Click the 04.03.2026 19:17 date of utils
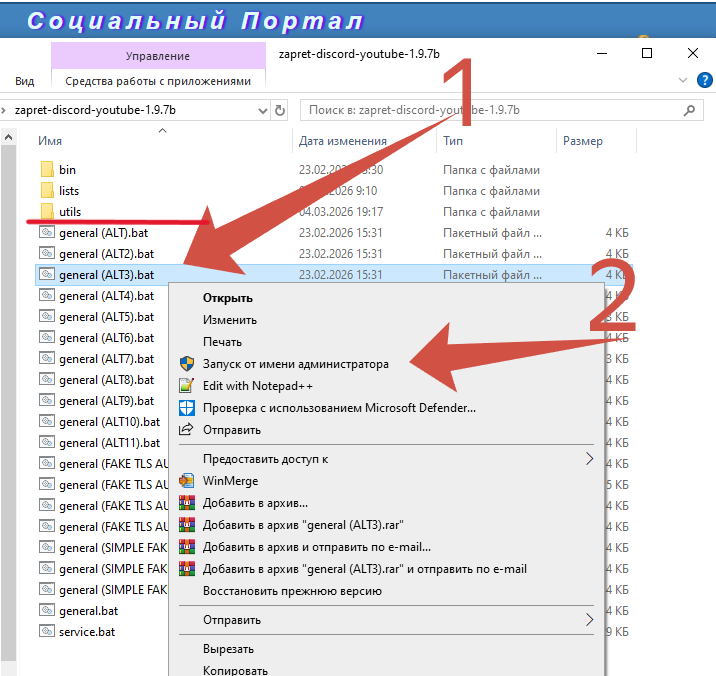The width and height of the screenshot is (716, 676). (x=341, y=212)
